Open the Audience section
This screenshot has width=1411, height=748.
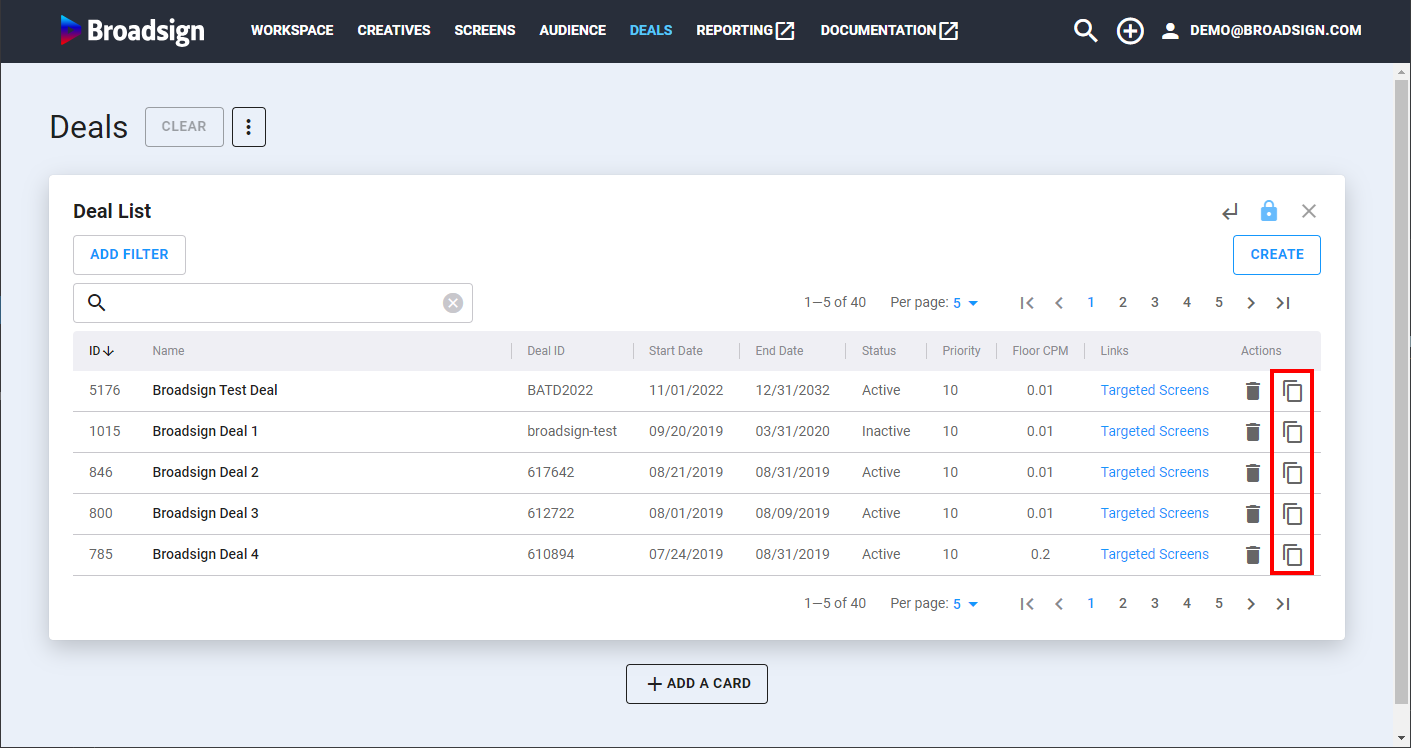point(573,31)
